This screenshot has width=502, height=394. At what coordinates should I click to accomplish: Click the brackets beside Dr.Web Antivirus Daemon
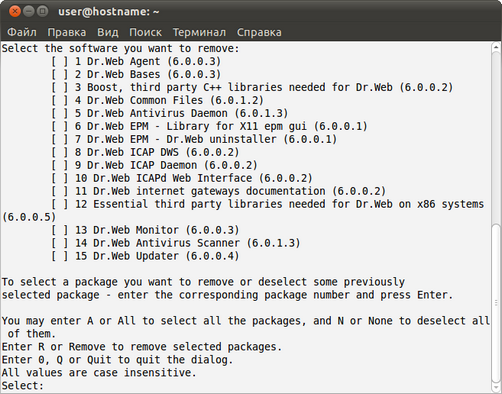[x=60, y=113]
